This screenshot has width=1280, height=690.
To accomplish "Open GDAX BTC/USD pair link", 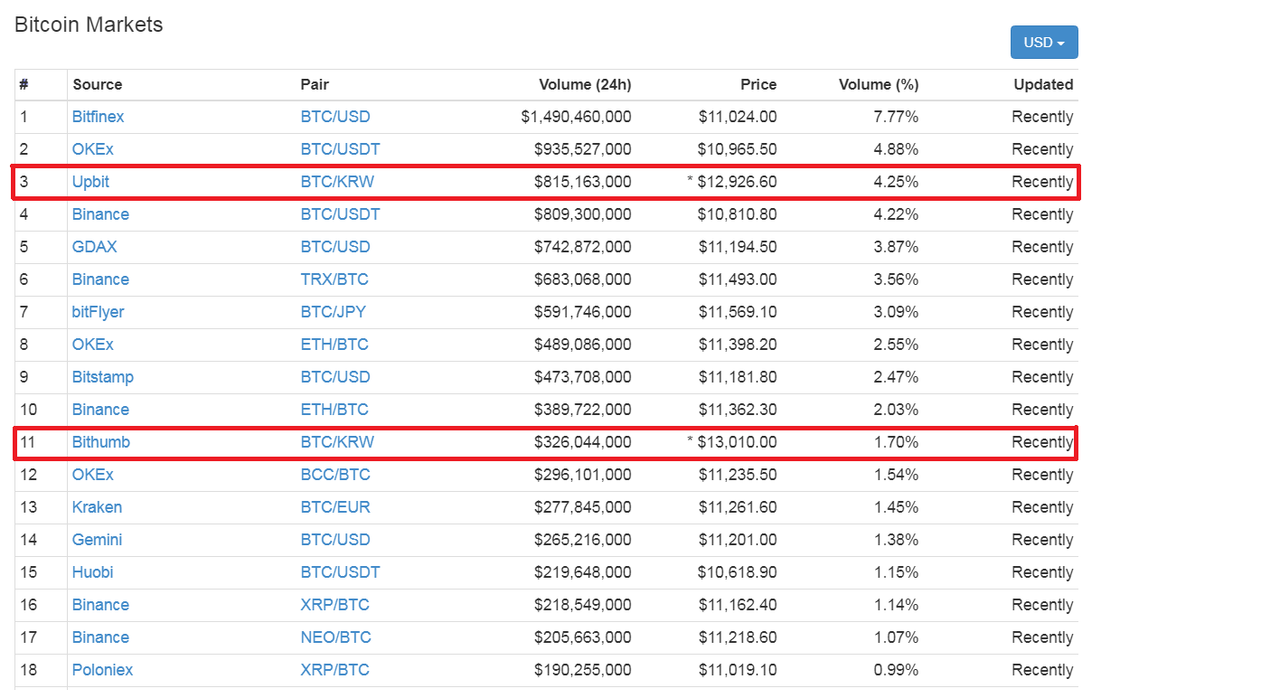I will click(x=335, y=247).
